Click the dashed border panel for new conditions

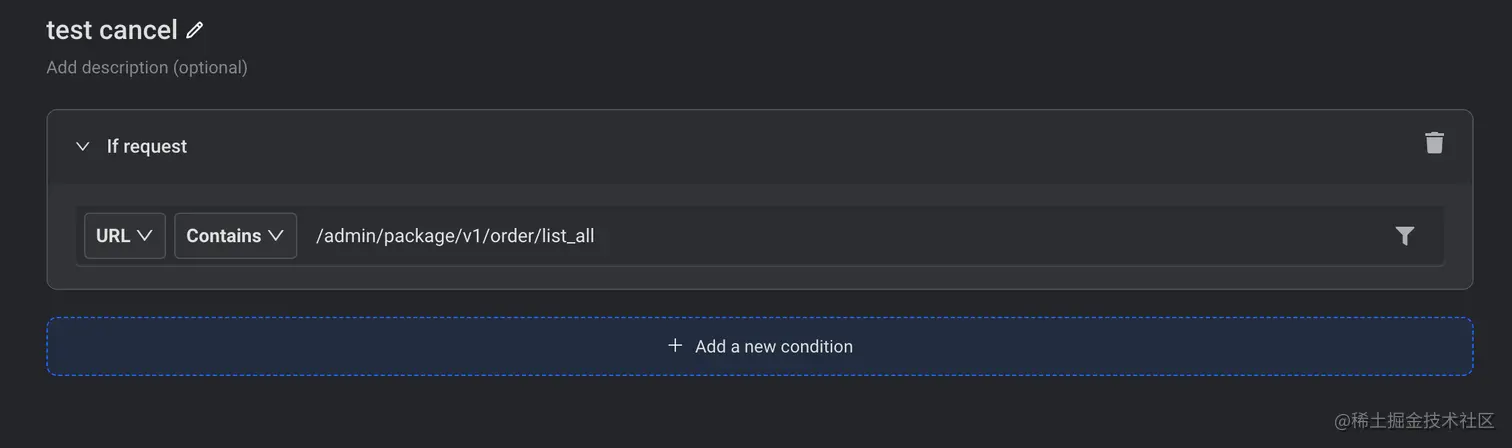760,346
